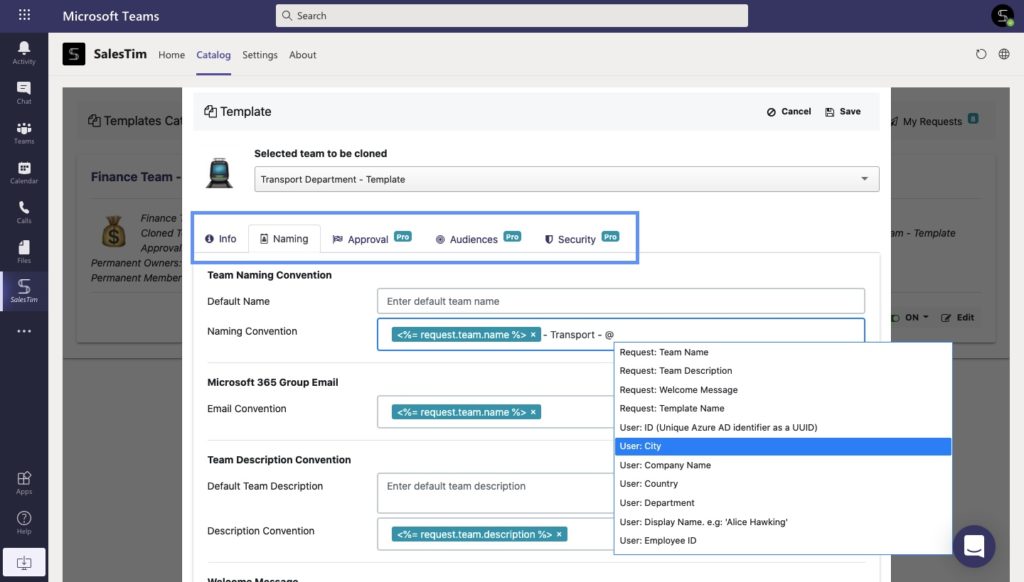1024x582 pixels.
Task: Open My Requests
Action: [x=933, y=121]
